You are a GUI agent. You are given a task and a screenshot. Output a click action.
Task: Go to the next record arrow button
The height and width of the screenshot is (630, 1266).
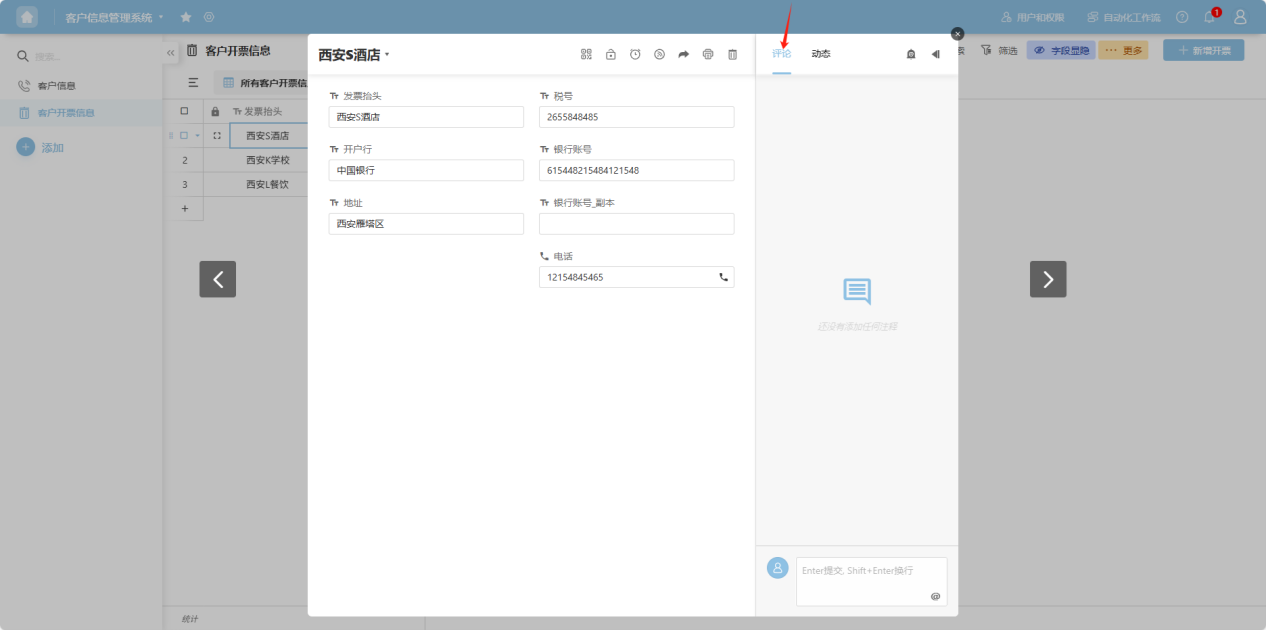point(1047,279)
